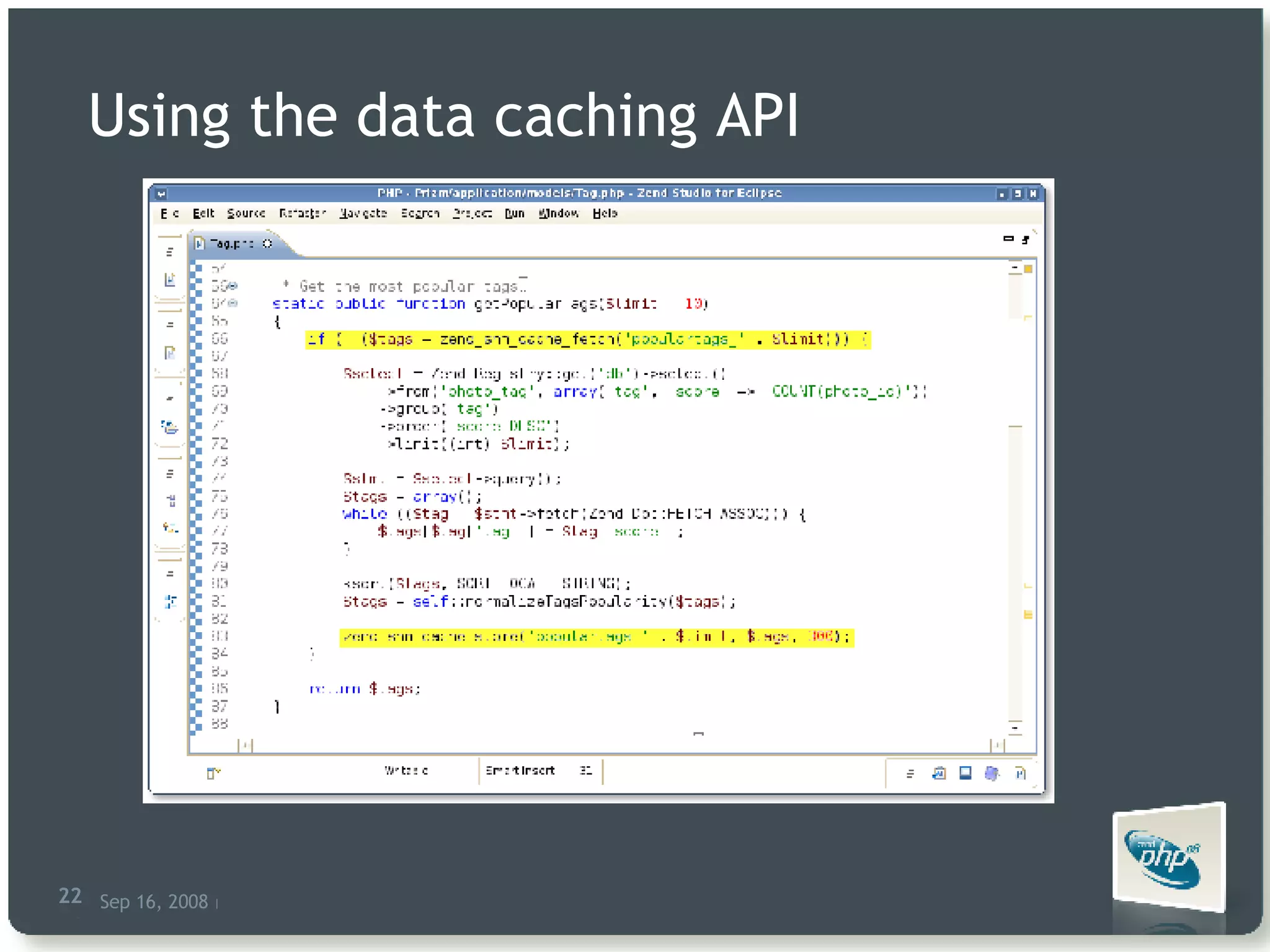
Task: Click the Smart Insert status bar field
Action: pyautogui.click(x=520, y=770)
